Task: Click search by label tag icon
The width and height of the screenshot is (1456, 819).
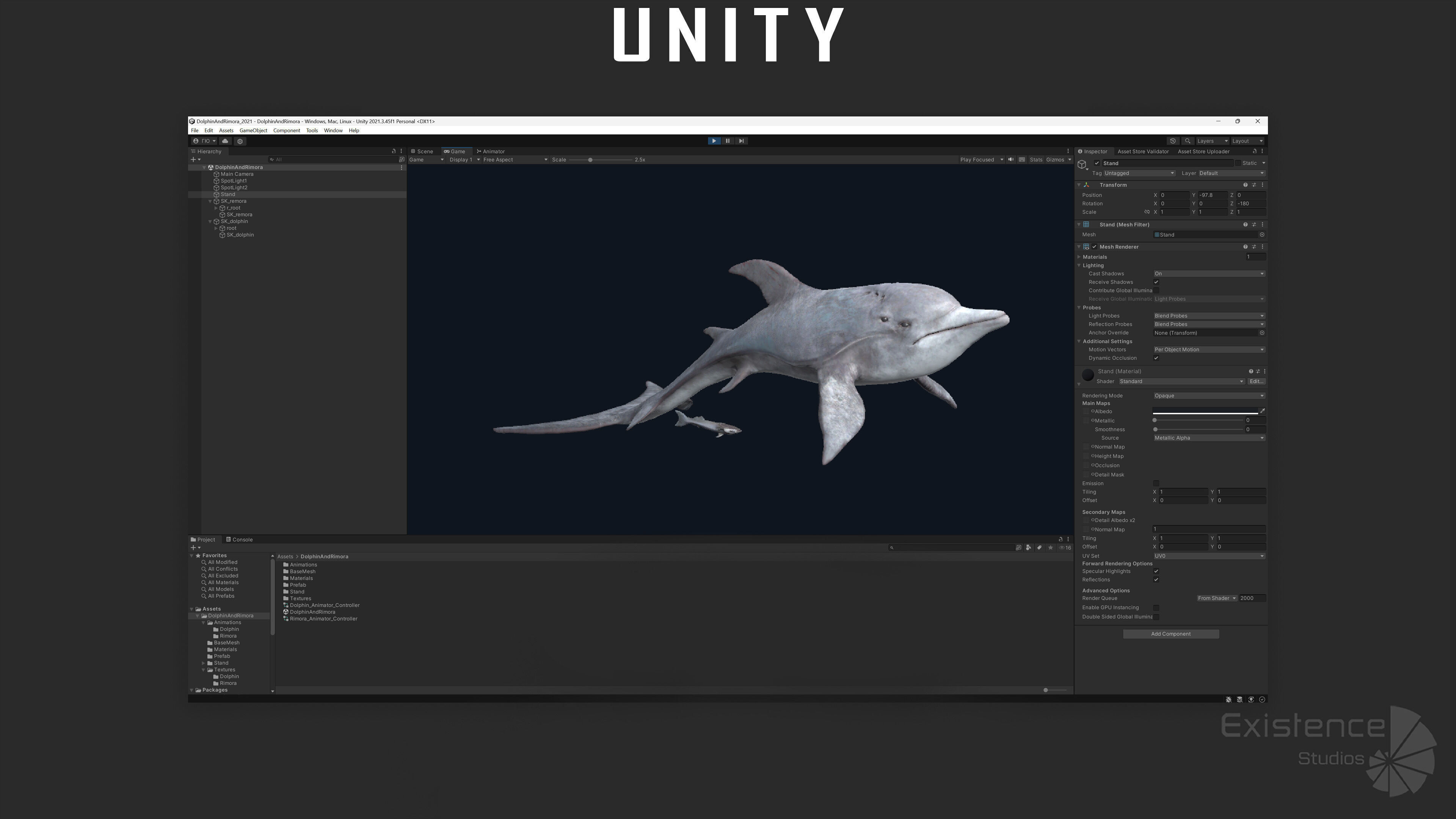Action: [1039, 547]
